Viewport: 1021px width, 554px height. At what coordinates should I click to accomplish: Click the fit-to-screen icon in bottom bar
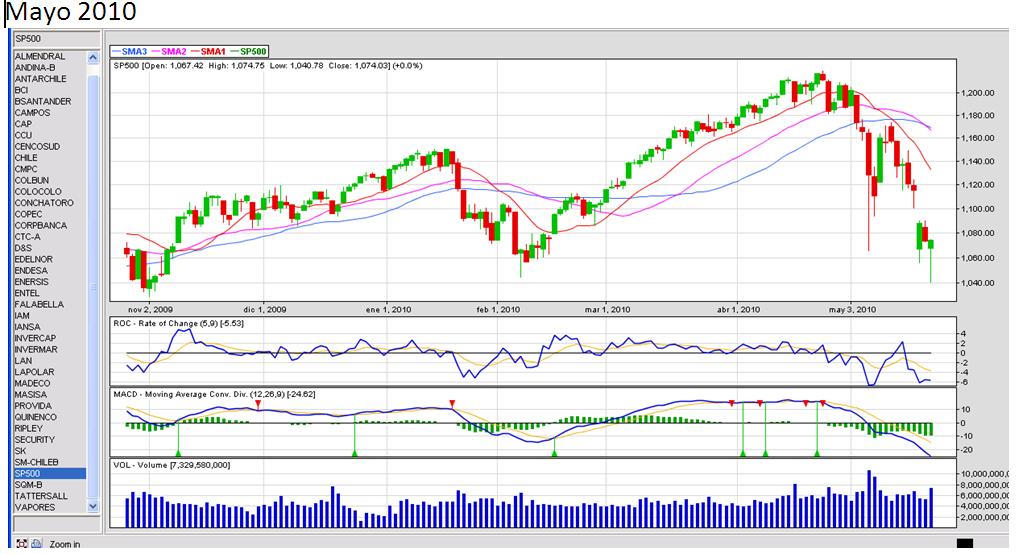[x=22, y=544]
